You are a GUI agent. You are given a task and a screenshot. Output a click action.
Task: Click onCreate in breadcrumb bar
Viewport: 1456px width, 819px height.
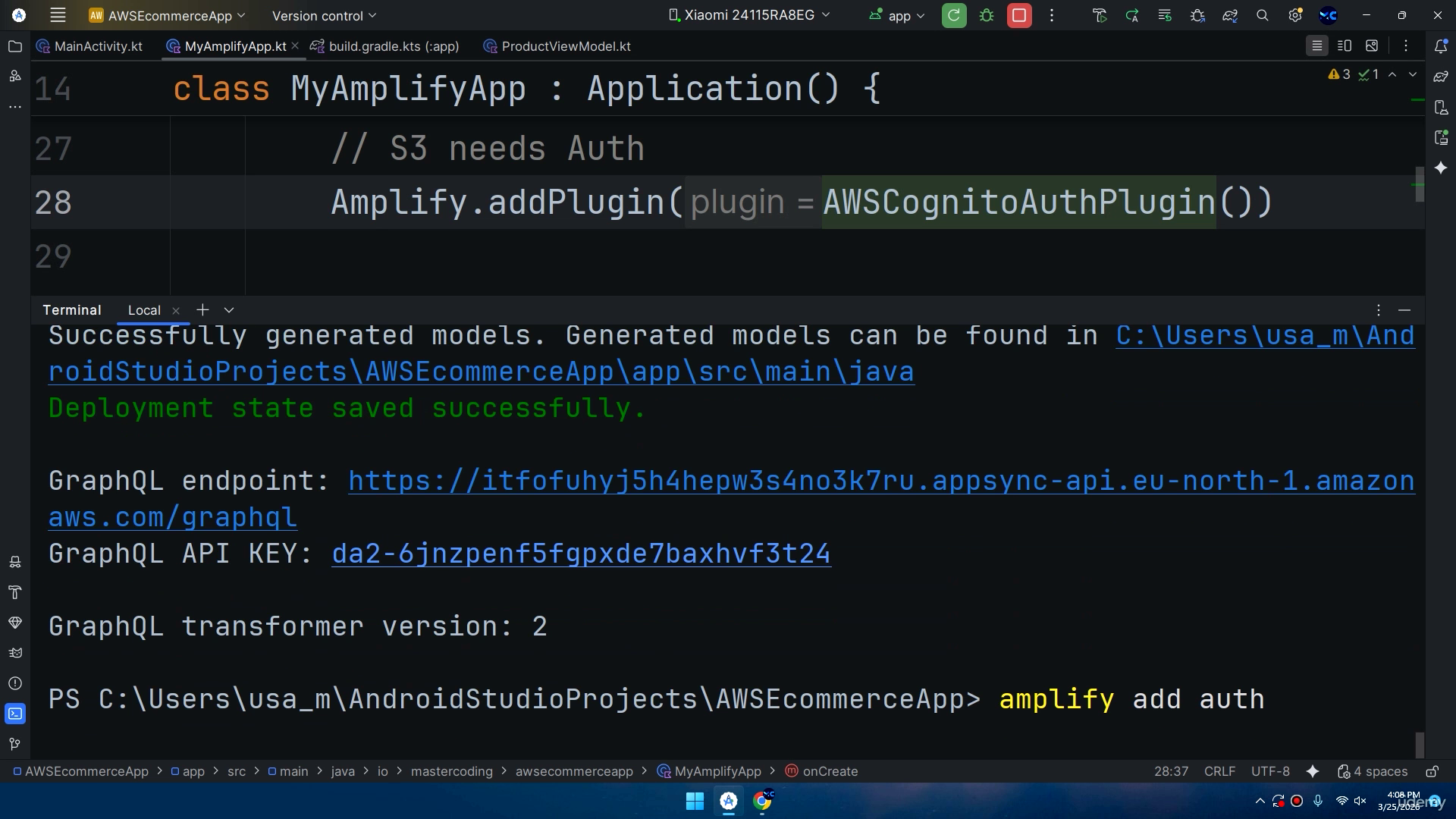[x=821, y=771]
